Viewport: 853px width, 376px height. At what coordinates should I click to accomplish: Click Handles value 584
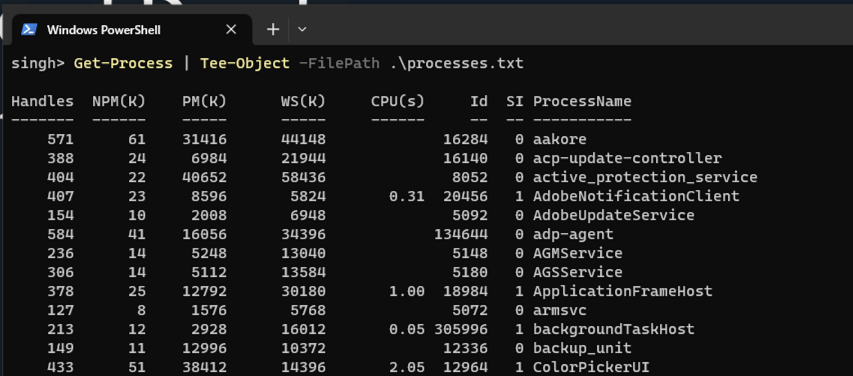[x=60, y=234]
